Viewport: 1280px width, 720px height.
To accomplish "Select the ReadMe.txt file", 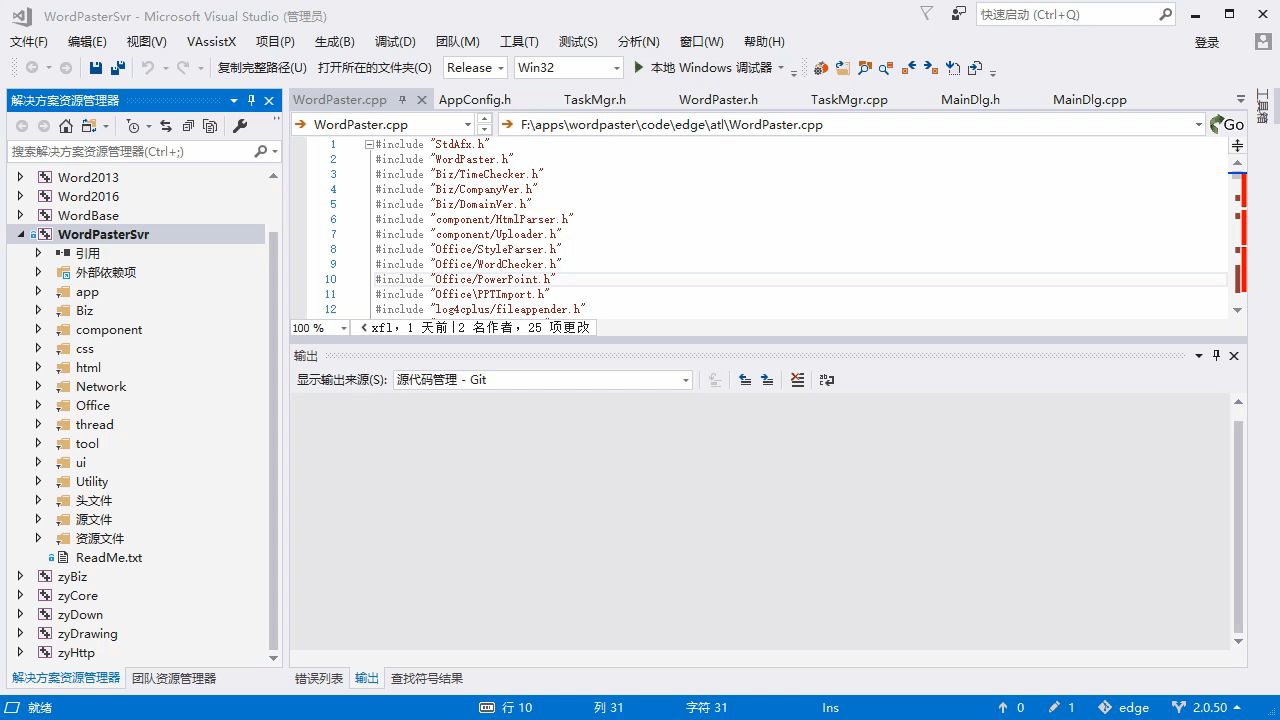I will [109, 558].
